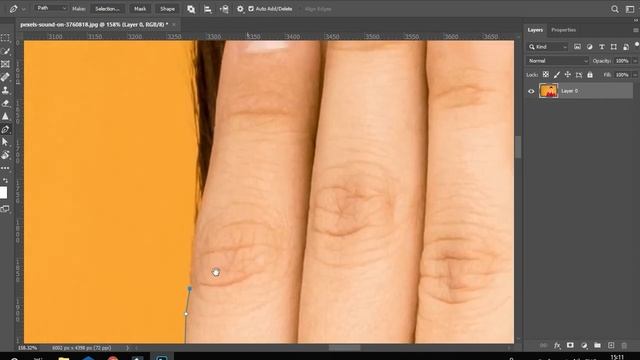This screenshot has height=360, width=640.
Task: Click the Layer 0 thumbnail
Action: click(548, 91)
